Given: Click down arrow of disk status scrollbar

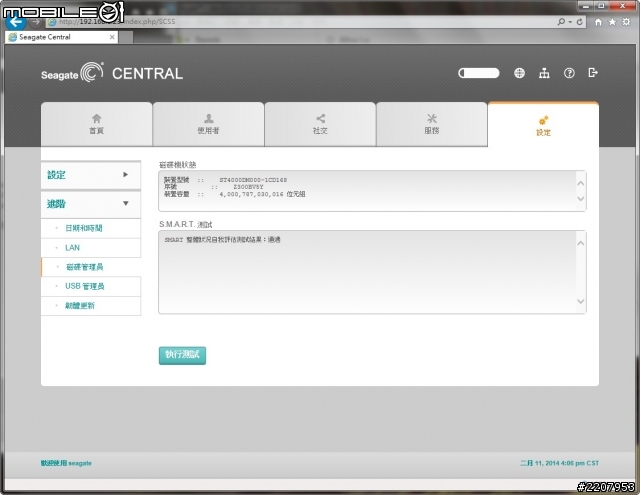Looking at the screenshot, I should 580,199.
